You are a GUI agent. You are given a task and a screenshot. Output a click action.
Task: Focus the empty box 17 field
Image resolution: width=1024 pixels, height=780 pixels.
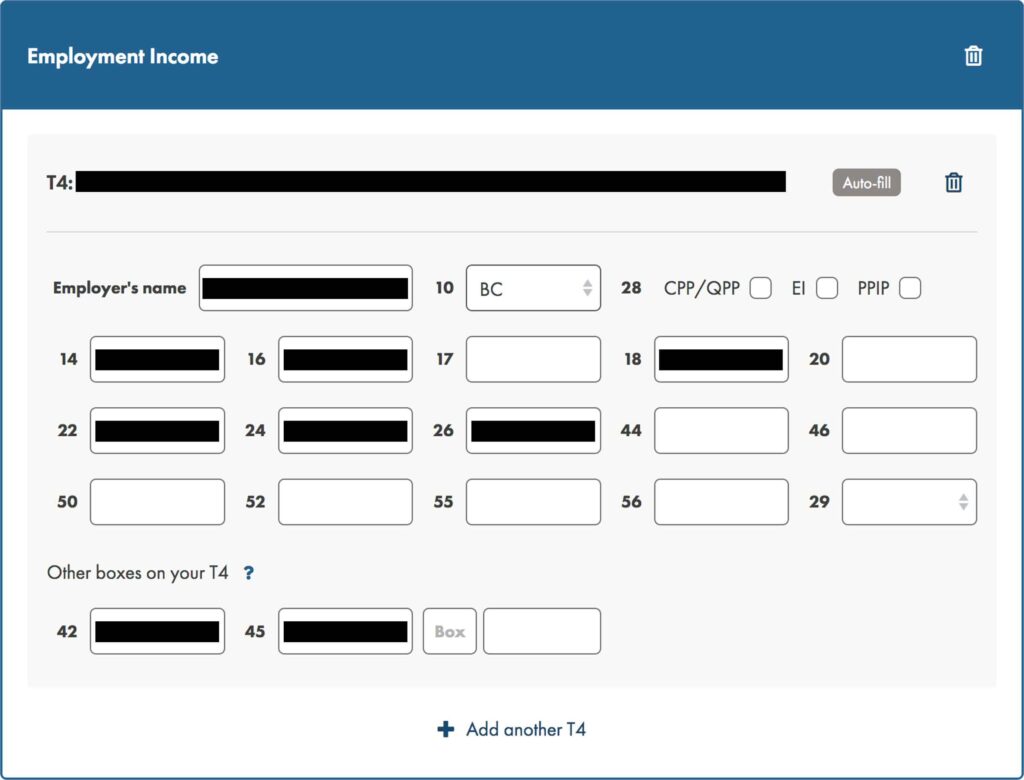pyautogui.click(x=533, y=359)
